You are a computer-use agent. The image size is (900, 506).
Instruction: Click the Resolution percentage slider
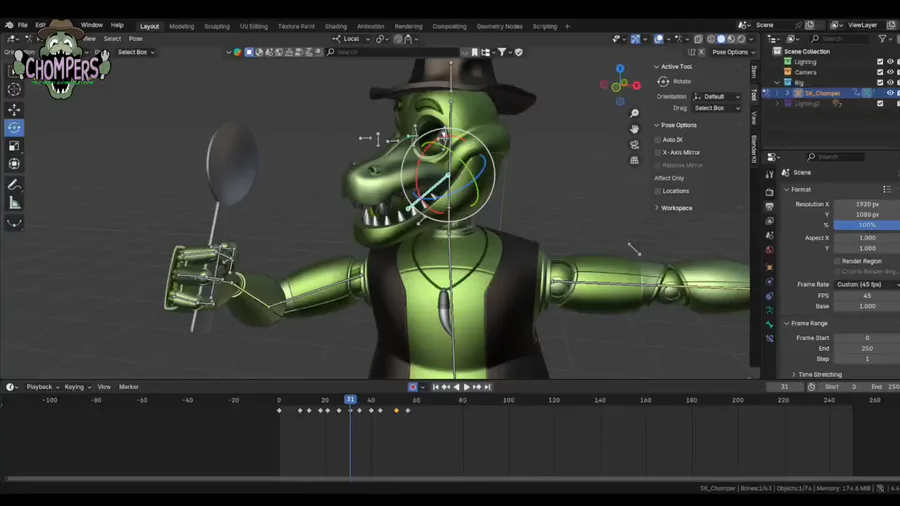(x=866, y=225)
